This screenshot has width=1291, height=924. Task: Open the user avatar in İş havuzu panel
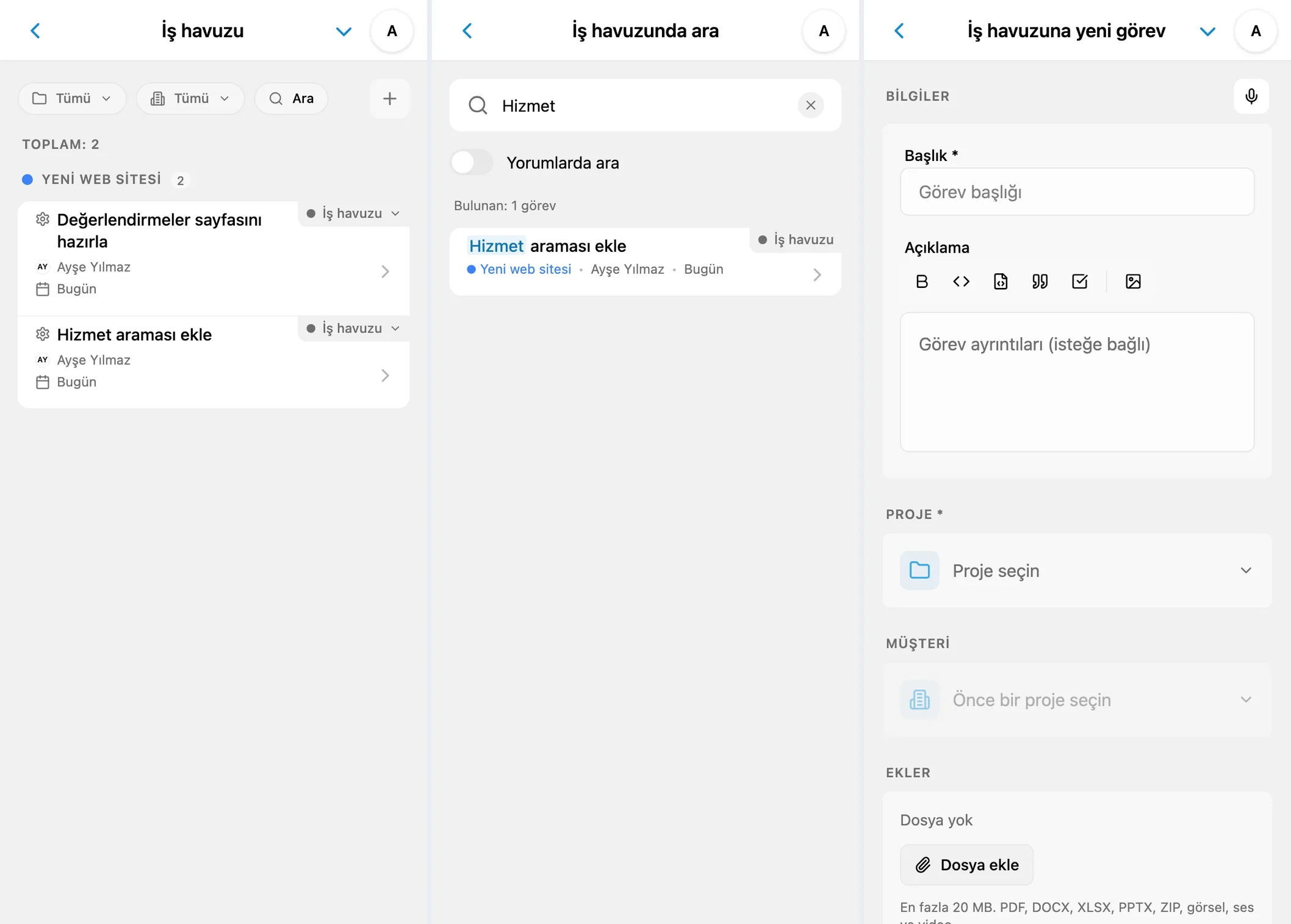coord(392,30)
